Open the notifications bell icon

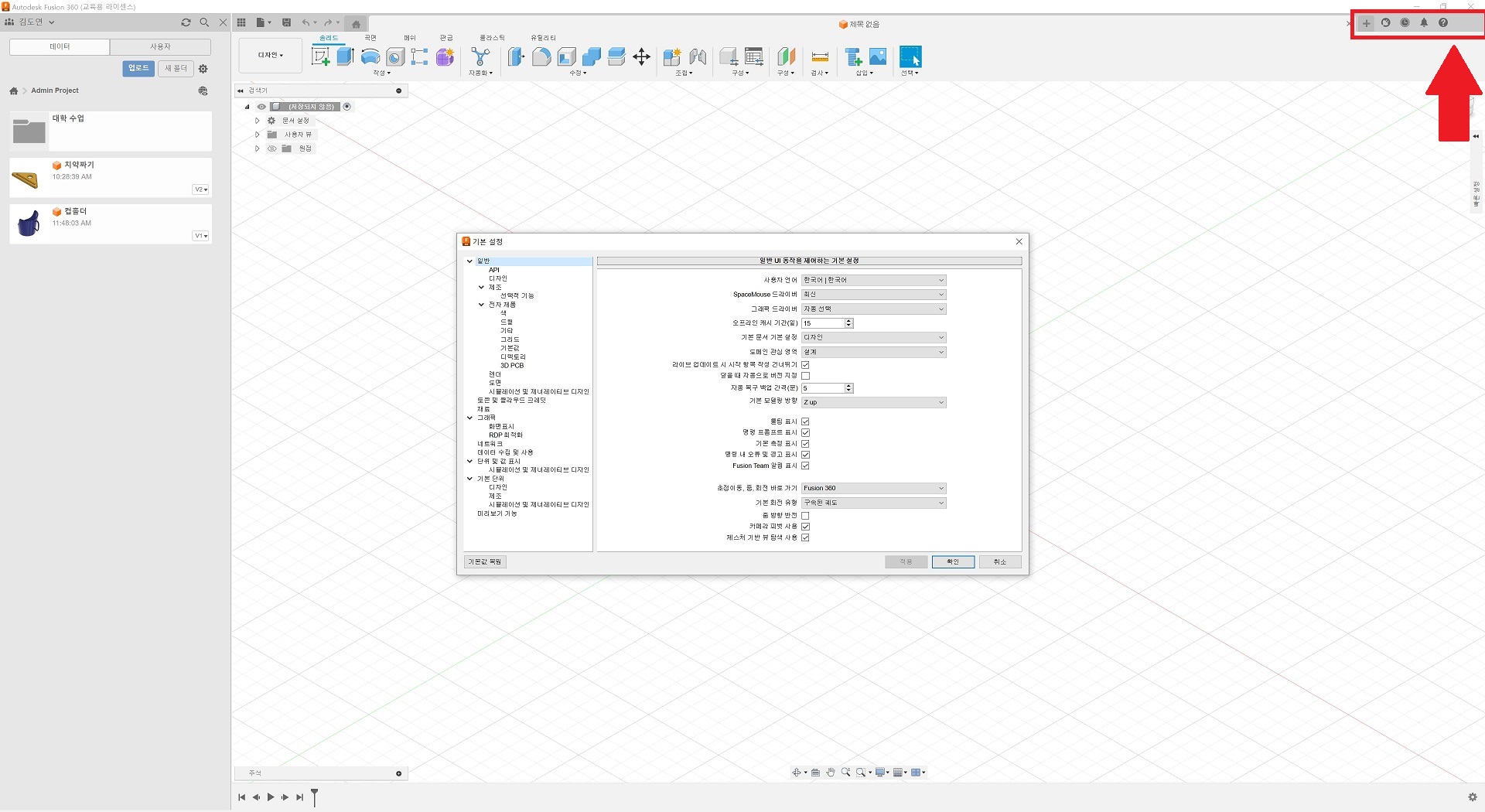tap(1424, 23)
